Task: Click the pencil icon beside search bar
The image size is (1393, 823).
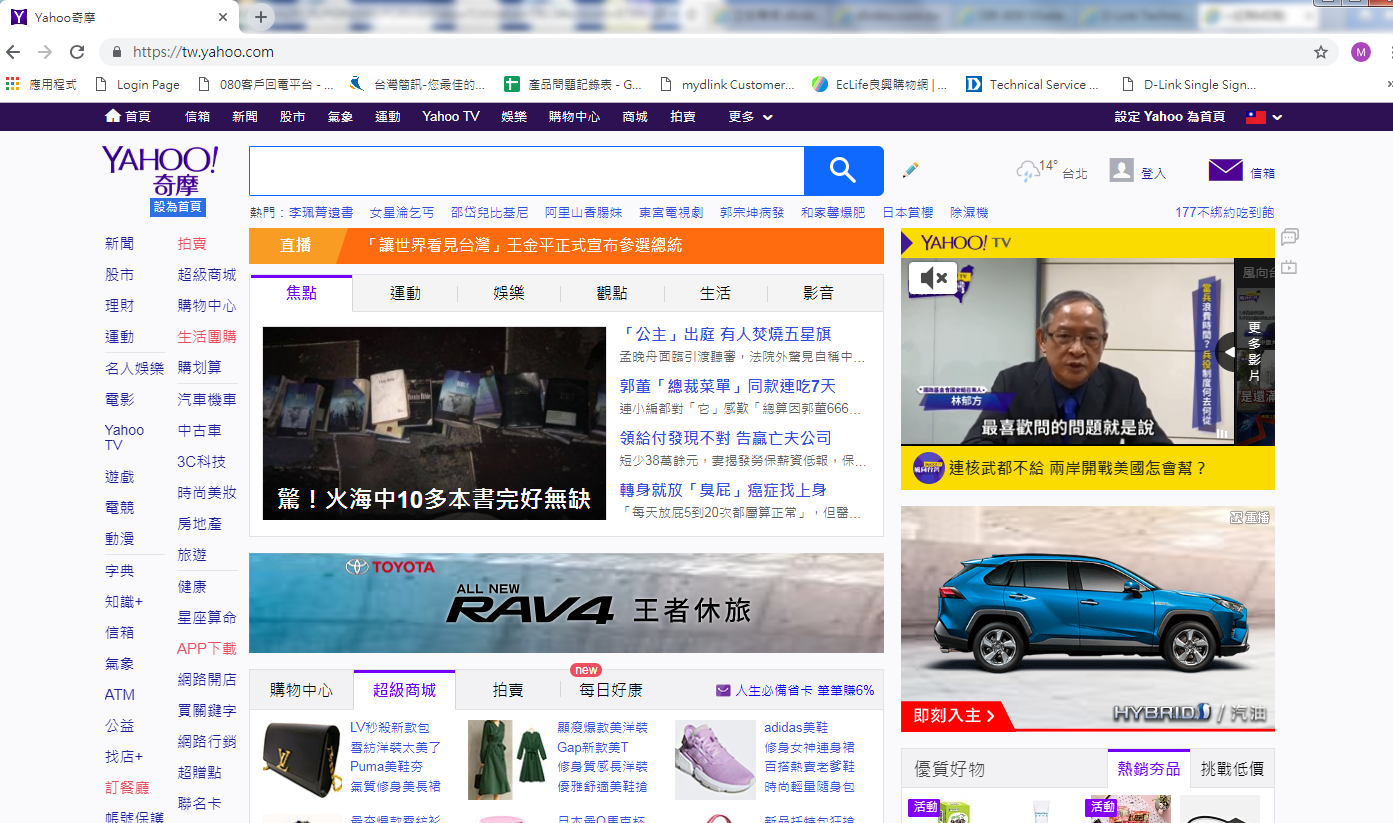Action: 910,171
